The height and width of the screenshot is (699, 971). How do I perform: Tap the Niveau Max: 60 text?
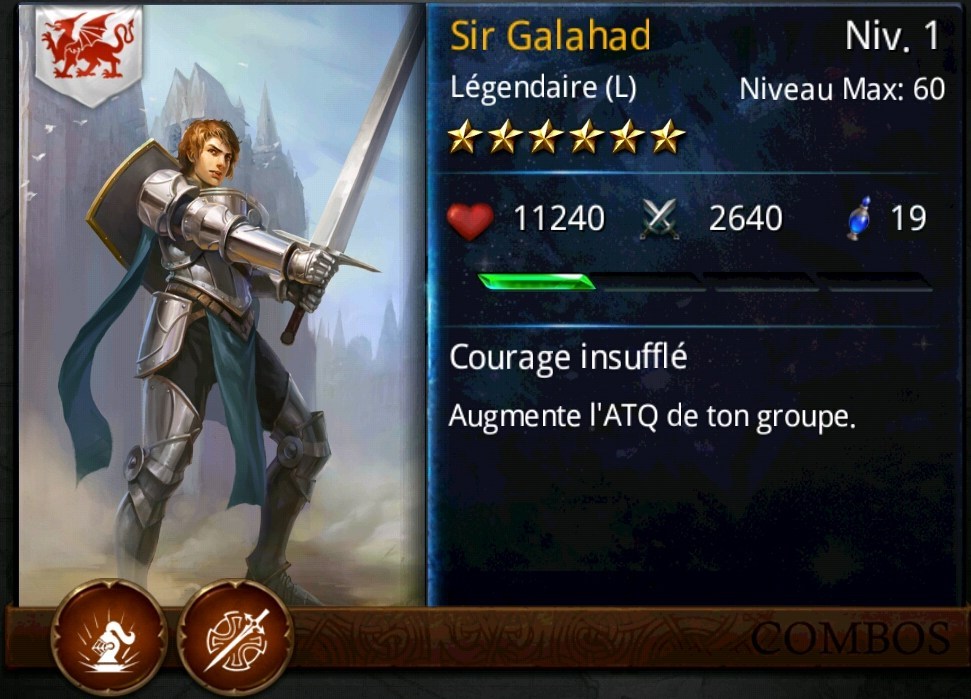(x=842, y=89)
